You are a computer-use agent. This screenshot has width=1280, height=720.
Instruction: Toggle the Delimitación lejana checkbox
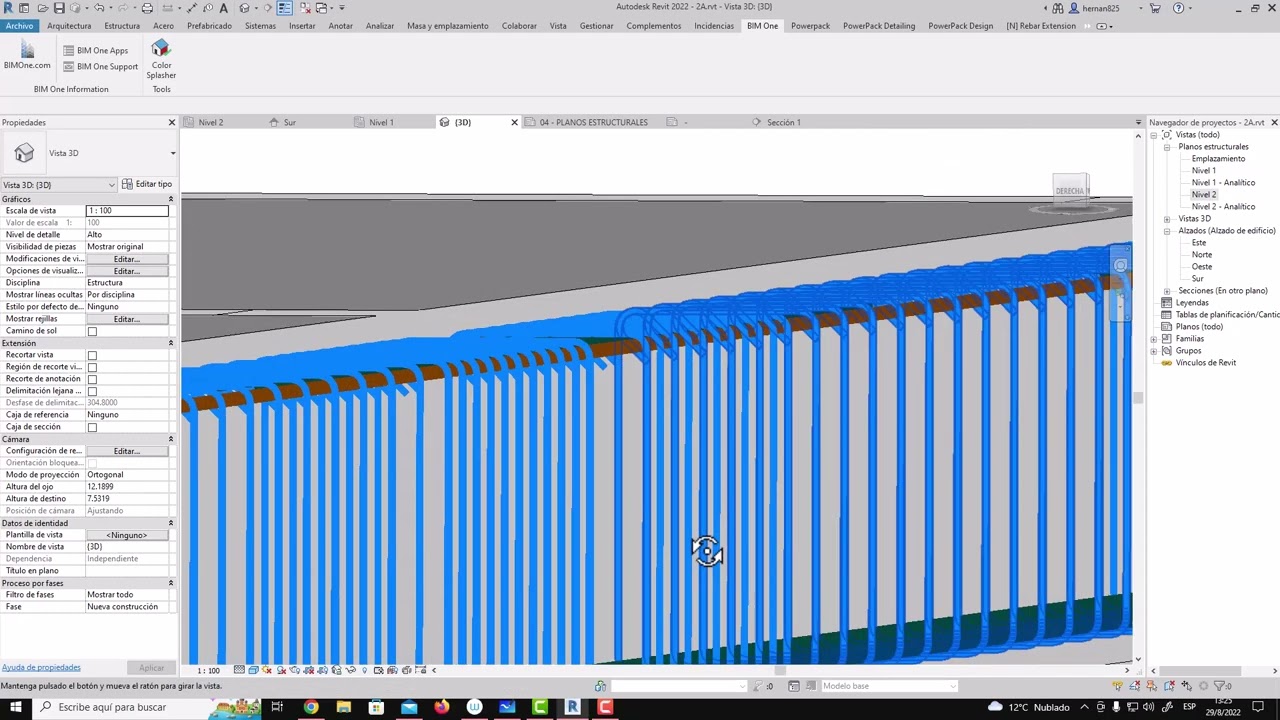92,391
